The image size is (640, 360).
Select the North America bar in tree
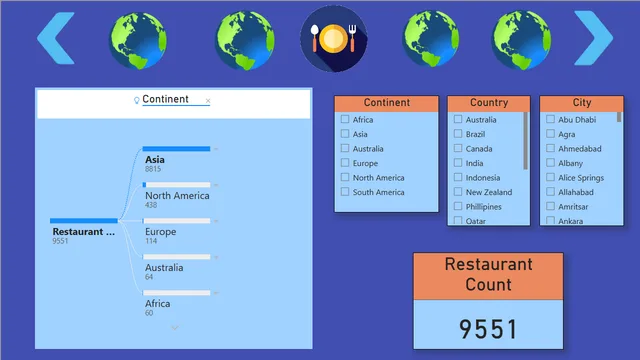coord(176,184)
